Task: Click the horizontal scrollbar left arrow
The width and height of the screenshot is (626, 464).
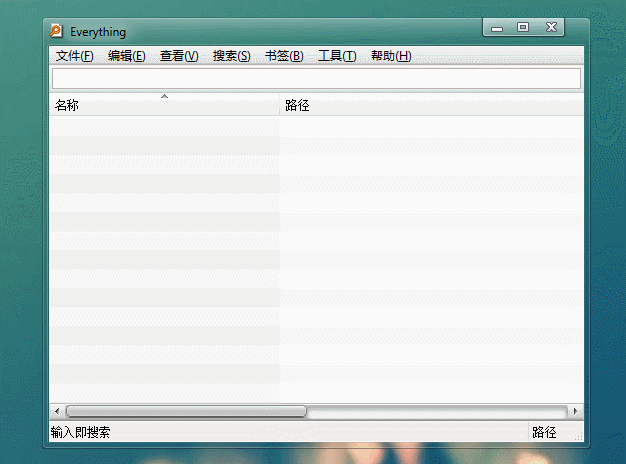Action: click(57, 411)
